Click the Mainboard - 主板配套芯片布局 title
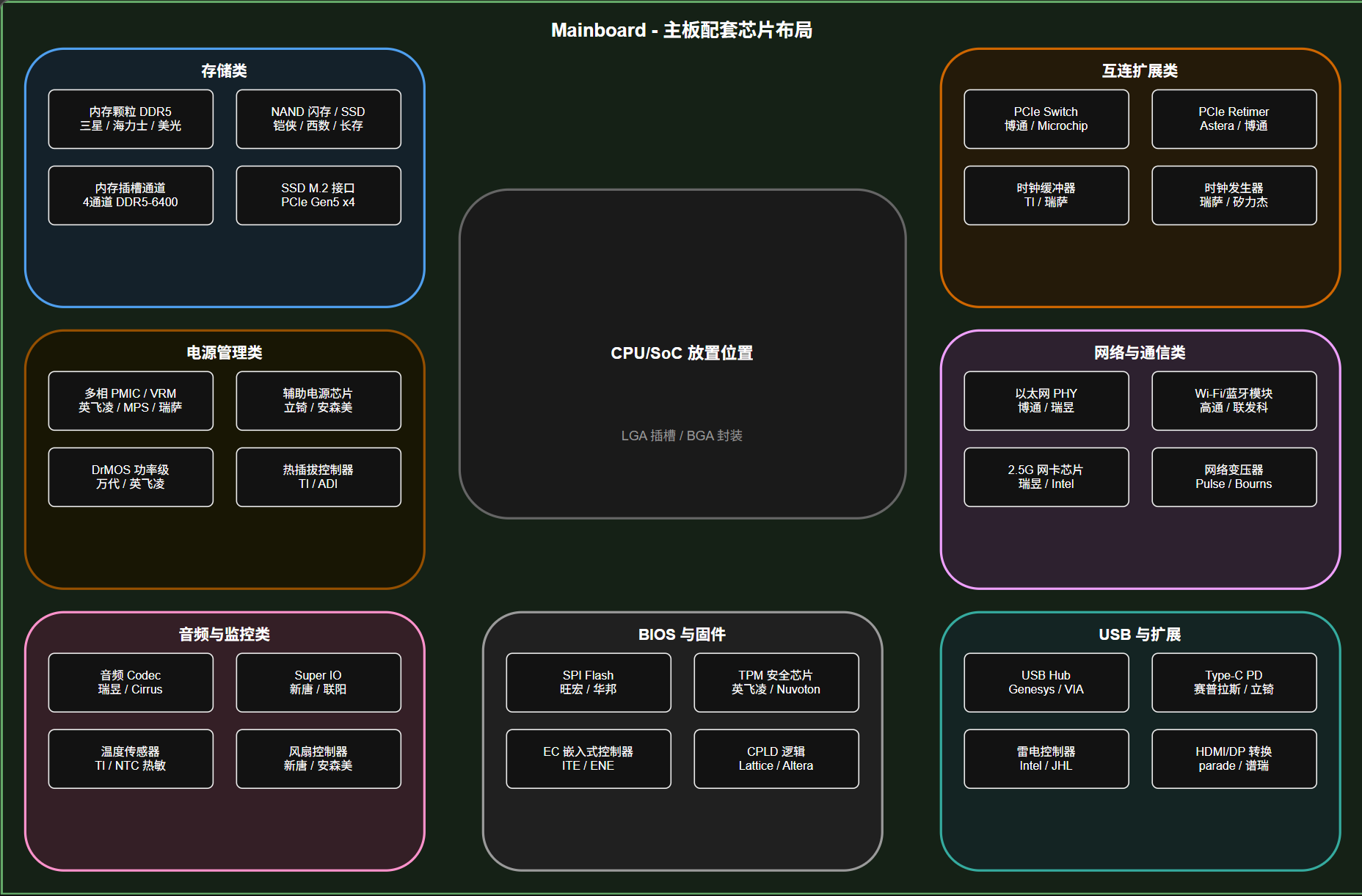Image resolution: width=1362 pixels, height=896 pixels. click(x=682, y=30)
